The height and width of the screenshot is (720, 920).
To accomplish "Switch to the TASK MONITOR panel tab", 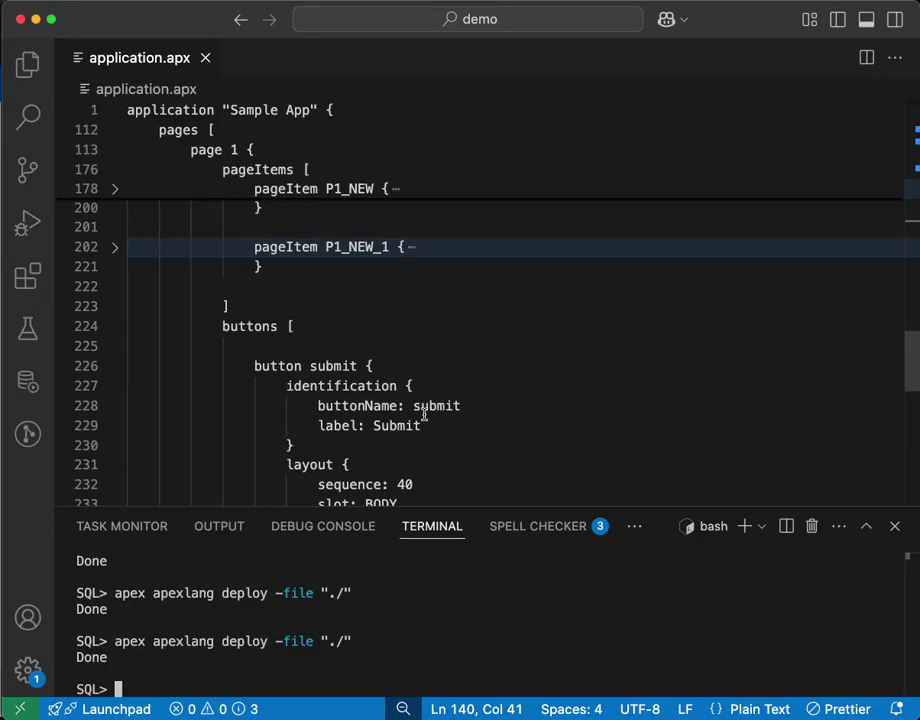I will [122, 526].
